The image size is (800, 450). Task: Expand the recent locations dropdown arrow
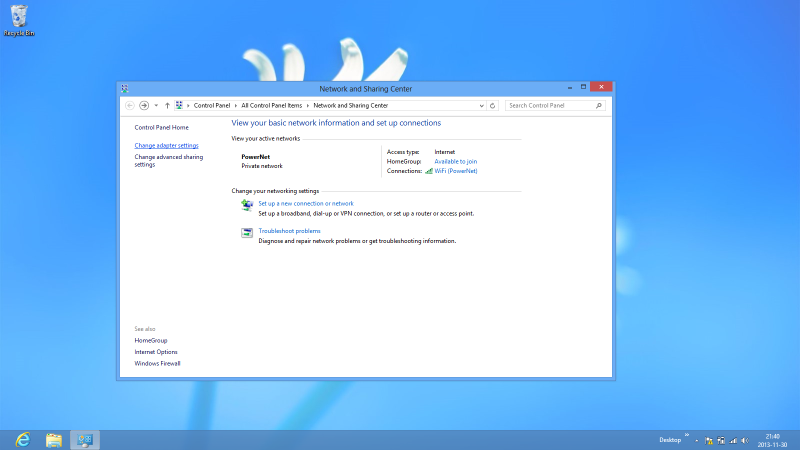coord(156,105)
